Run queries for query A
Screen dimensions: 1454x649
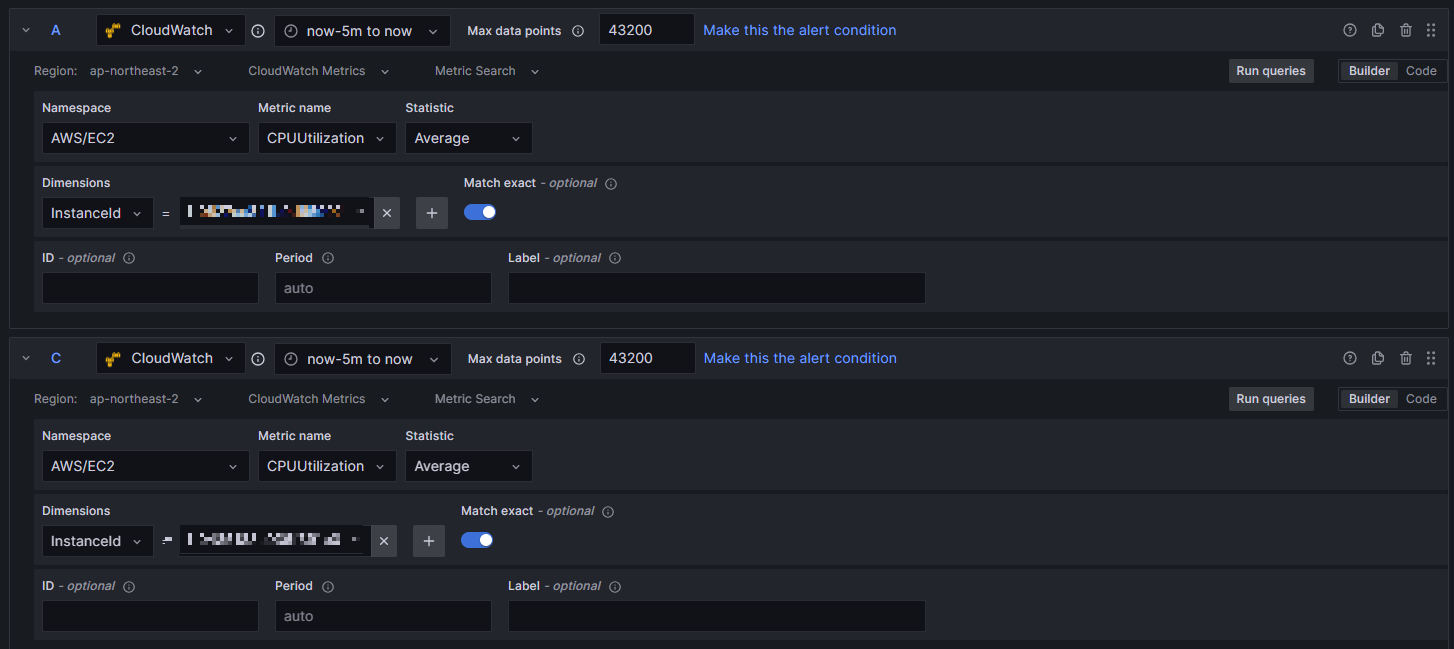(1271, 71)
